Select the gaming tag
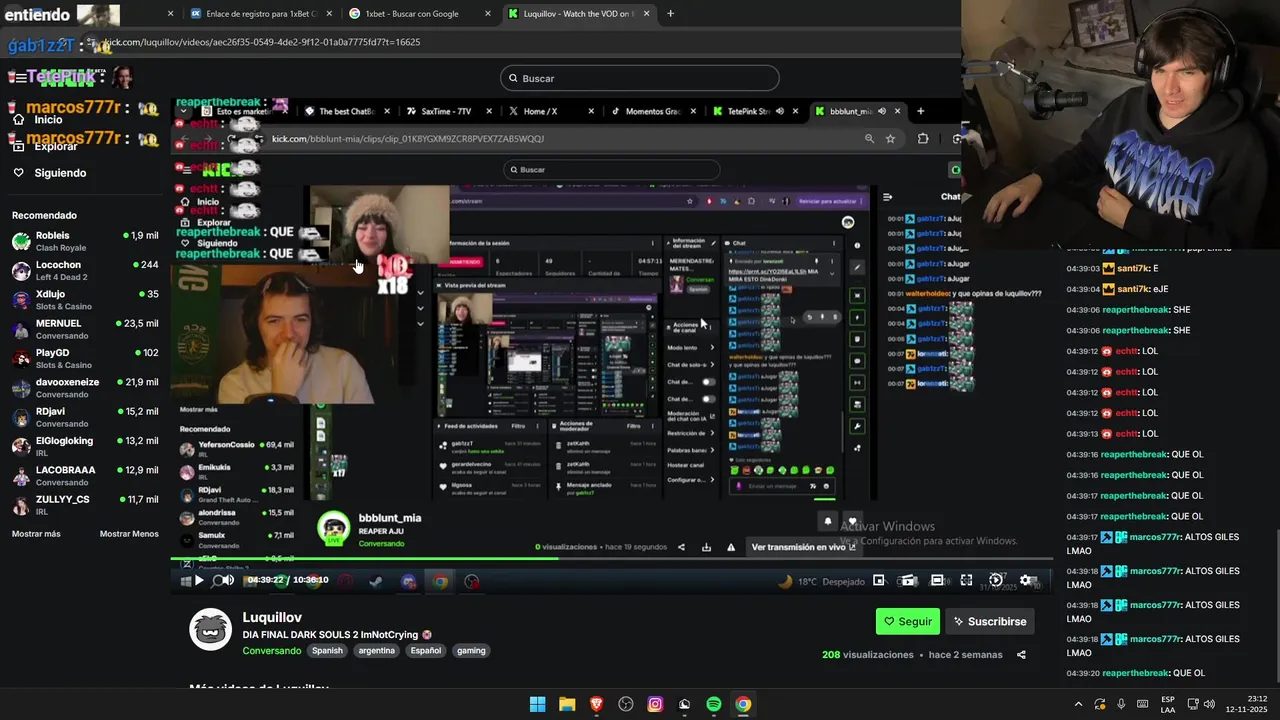The width and height of the screenshot is (1280, 720). pyautogui.click(x=471, y=650)
